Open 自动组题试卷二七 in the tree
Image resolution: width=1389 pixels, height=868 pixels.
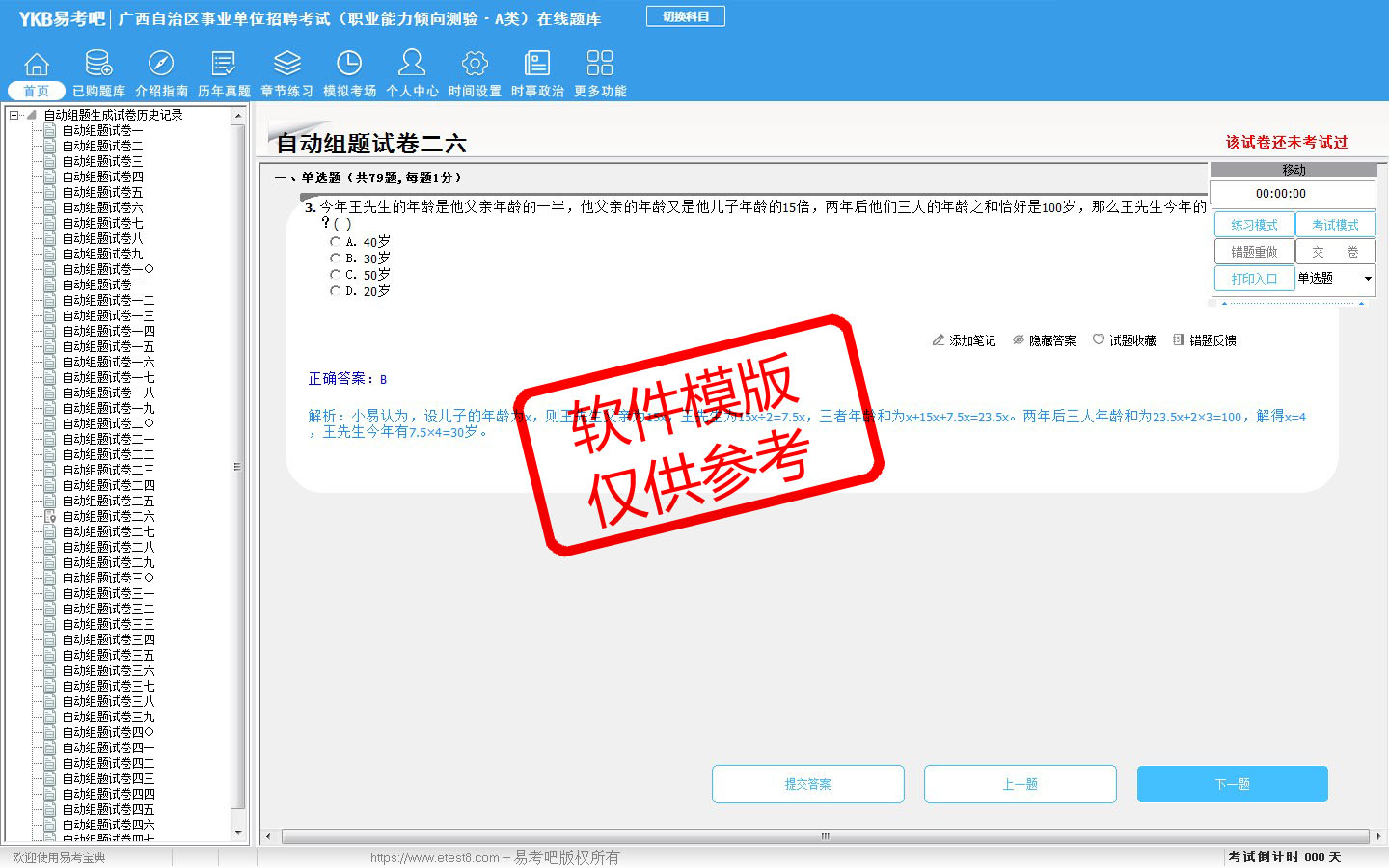coord(108,531)
